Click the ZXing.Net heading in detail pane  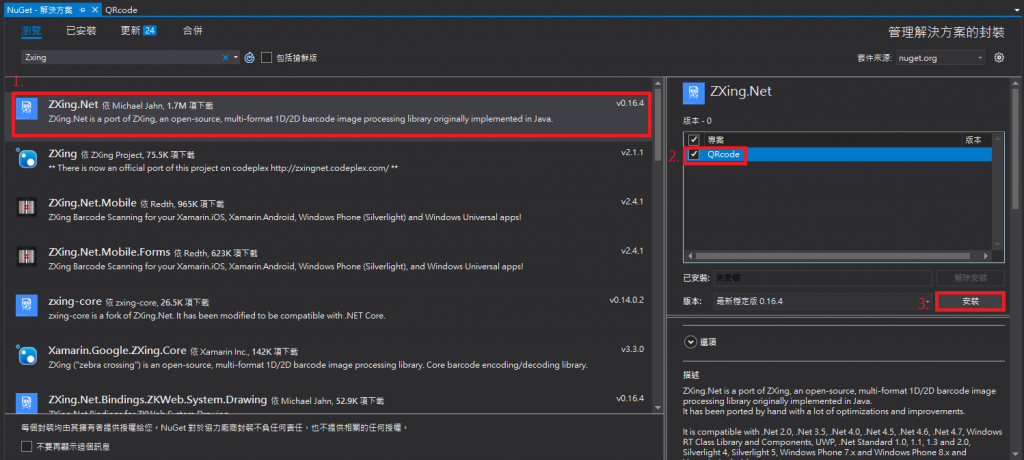[x=741, y=91]
